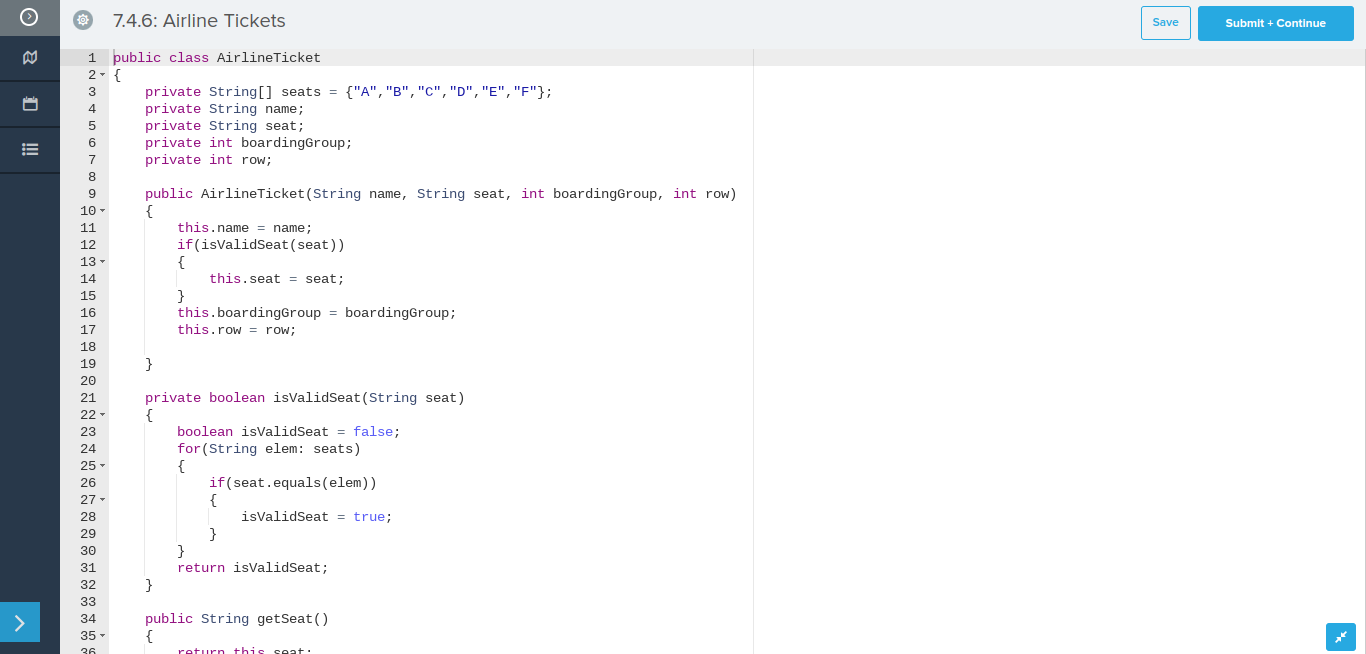Click the boardingGroup field declaration line
The height and width of the screenshot is (654, 1366).
tap(248, 143)
